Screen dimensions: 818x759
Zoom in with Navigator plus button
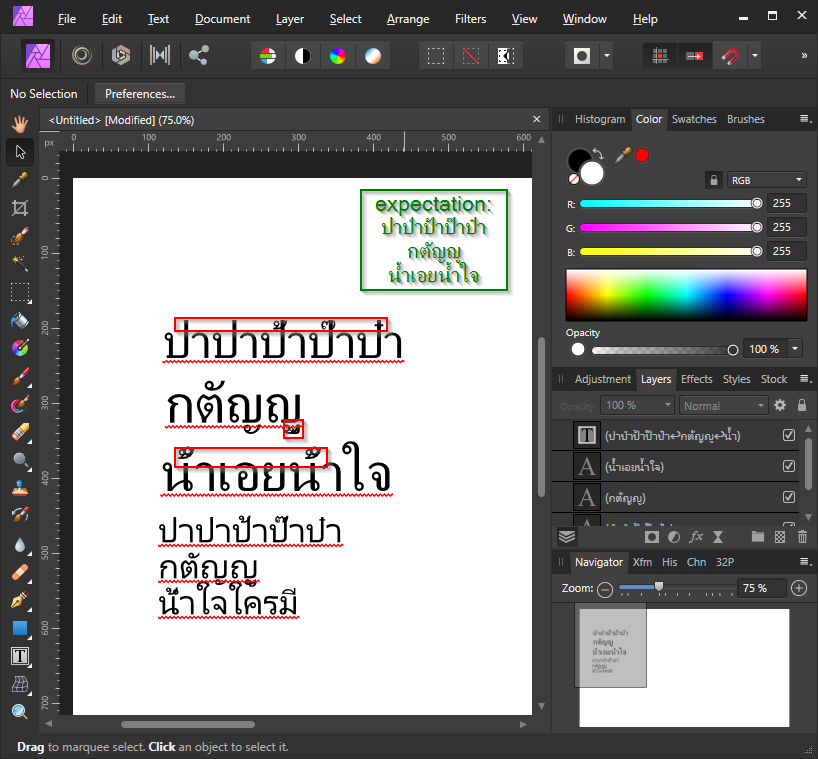coord(799,588)
